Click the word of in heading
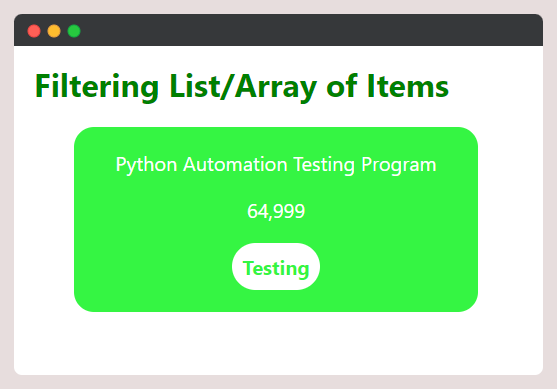The height and width of the screenshot is (389, 557). tap(342, 86)
